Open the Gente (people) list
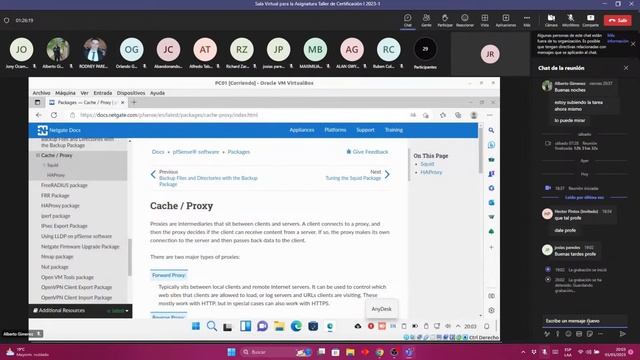640x360 pixels. (426, 20)
